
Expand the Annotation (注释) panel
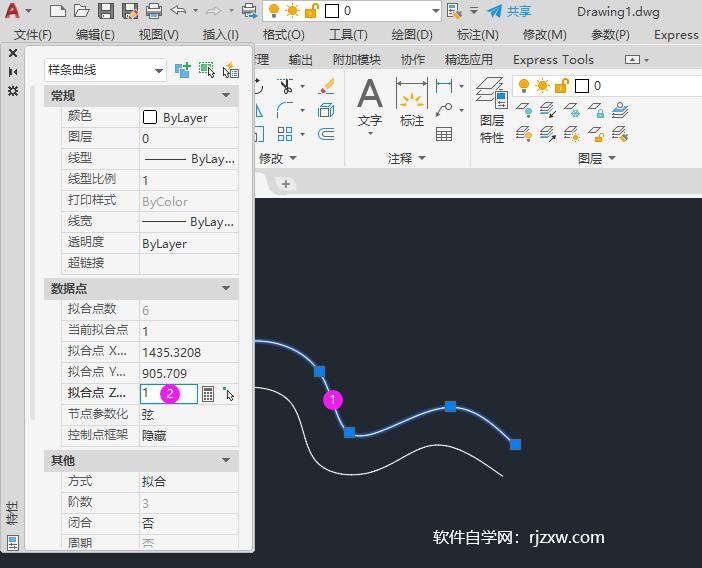tap(407, 158)
